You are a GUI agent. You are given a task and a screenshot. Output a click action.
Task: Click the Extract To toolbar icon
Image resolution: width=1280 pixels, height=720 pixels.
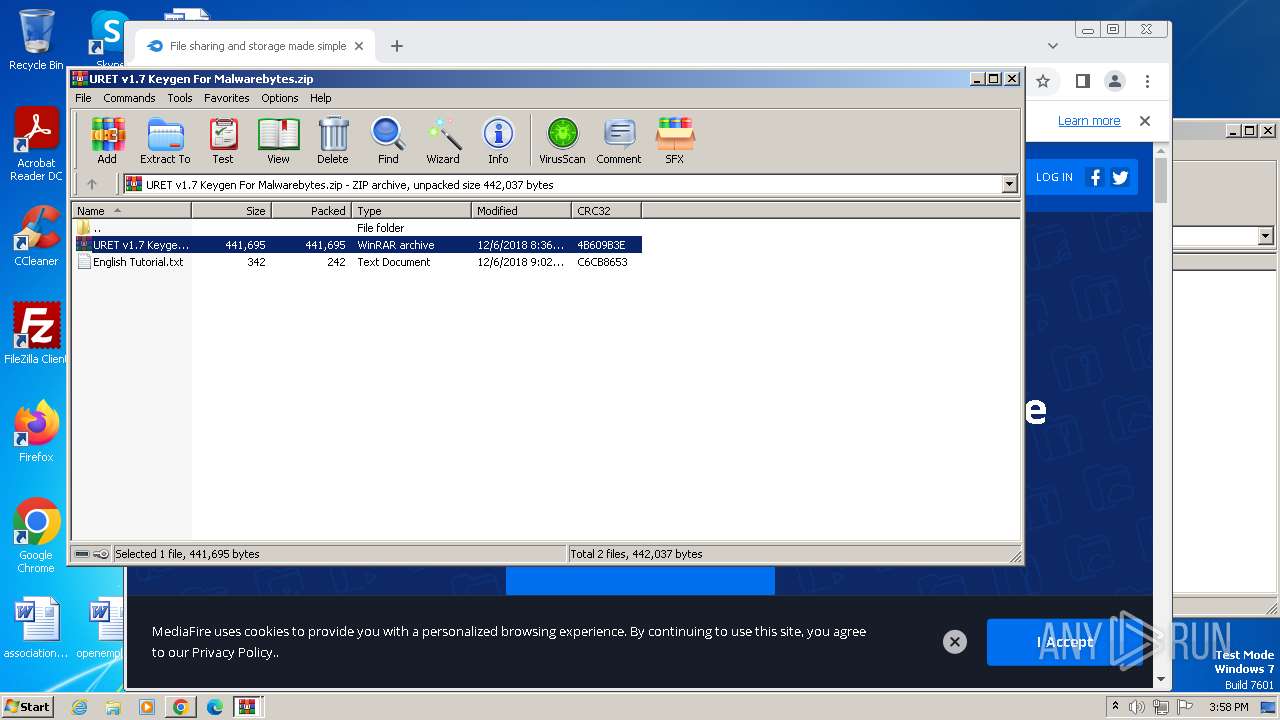165,141
